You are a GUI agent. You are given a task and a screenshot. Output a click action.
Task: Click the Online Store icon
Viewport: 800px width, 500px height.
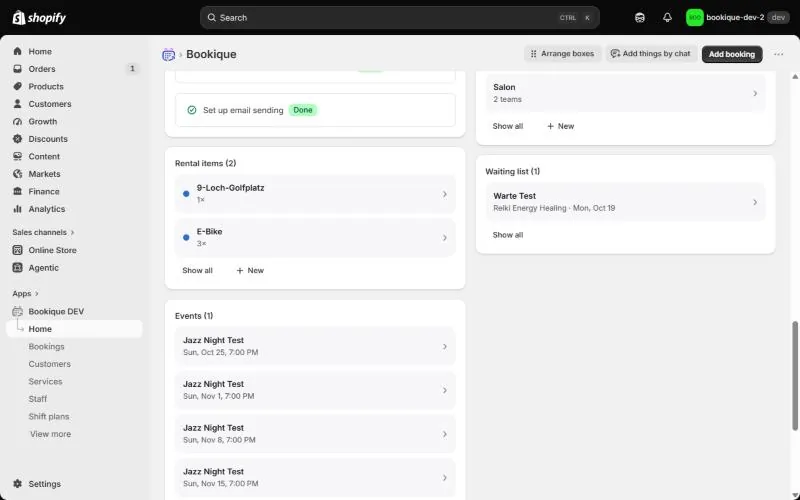click(x=18, y=250)
